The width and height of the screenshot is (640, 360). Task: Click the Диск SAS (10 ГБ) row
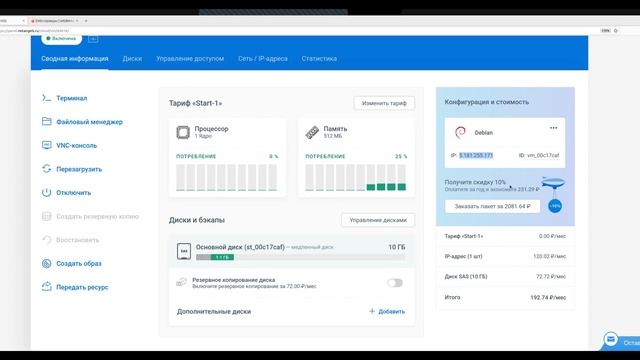tap(505, 277)
